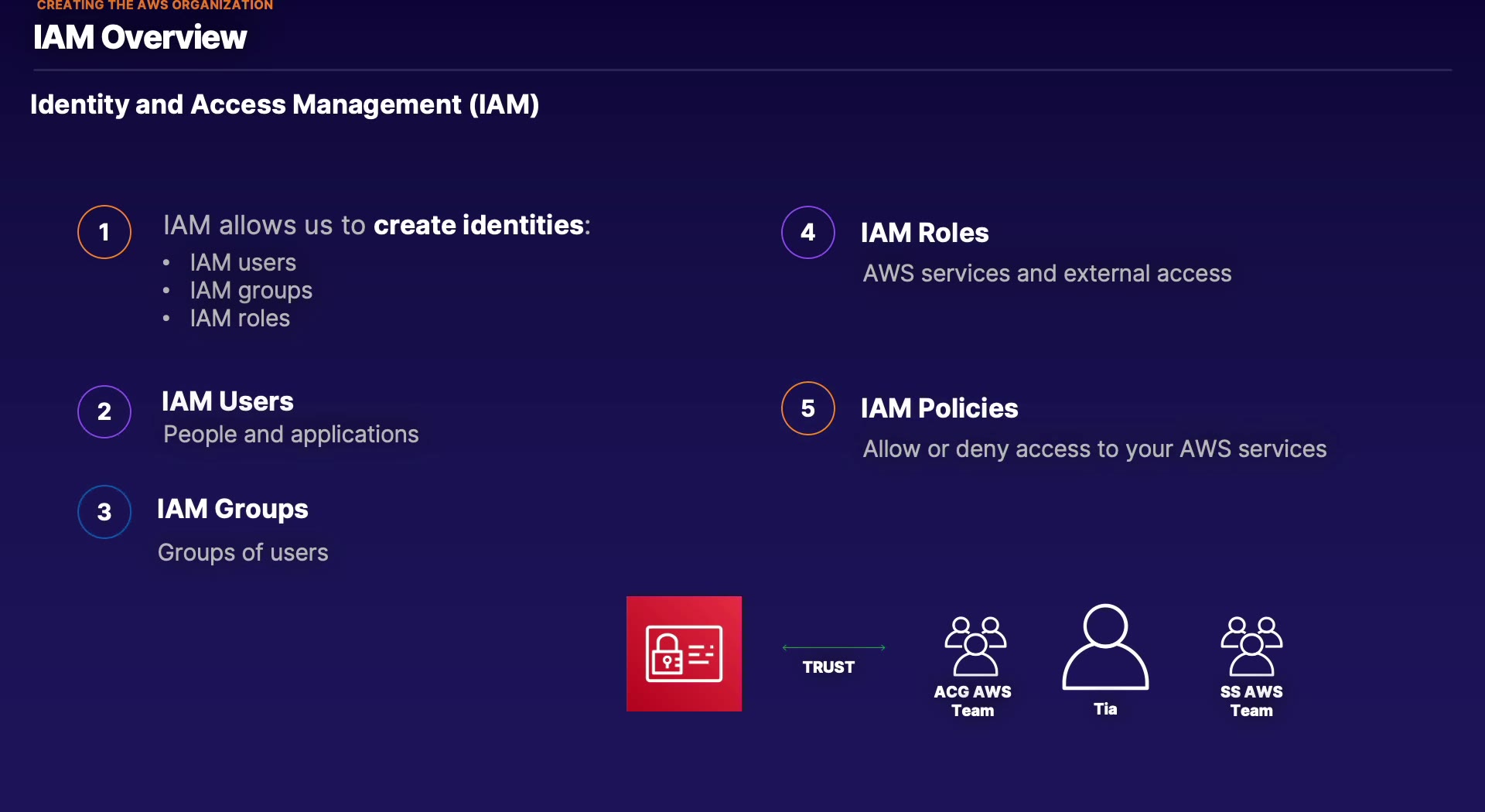Click the "Creating the AWS Organization" section label
Image resolution: width=1485 pixels, height=812 pixels.
pos(155,5)
